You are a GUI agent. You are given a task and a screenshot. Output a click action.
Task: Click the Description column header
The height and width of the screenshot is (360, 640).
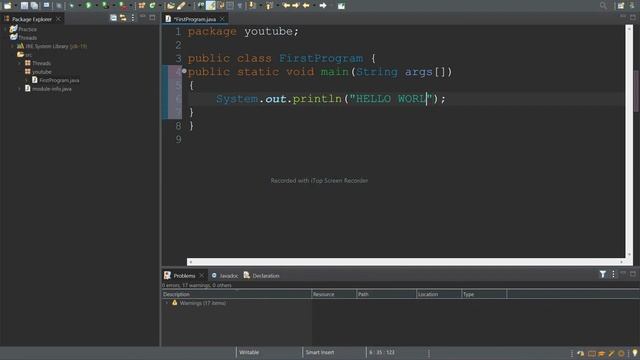click(236, 294)
